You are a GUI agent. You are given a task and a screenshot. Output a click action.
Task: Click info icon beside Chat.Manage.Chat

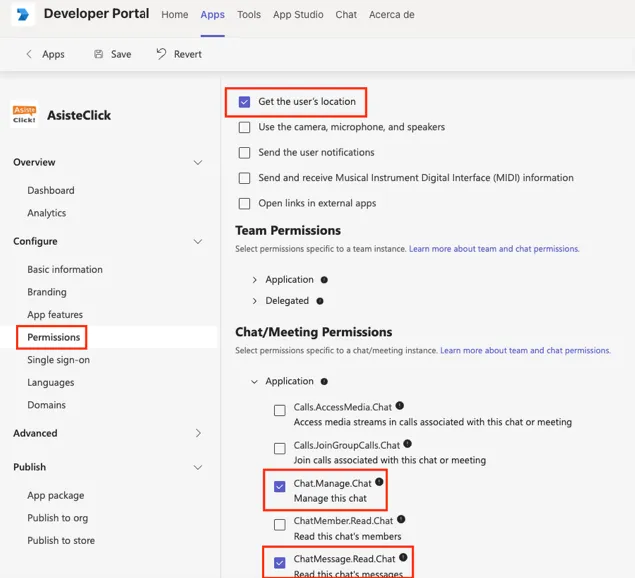tap(379, 482)
